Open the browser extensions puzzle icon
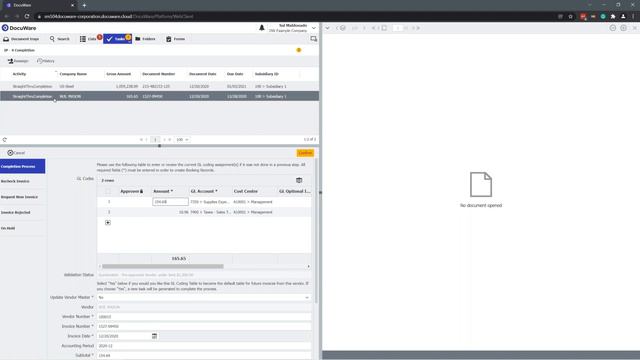 pos(613,16)
